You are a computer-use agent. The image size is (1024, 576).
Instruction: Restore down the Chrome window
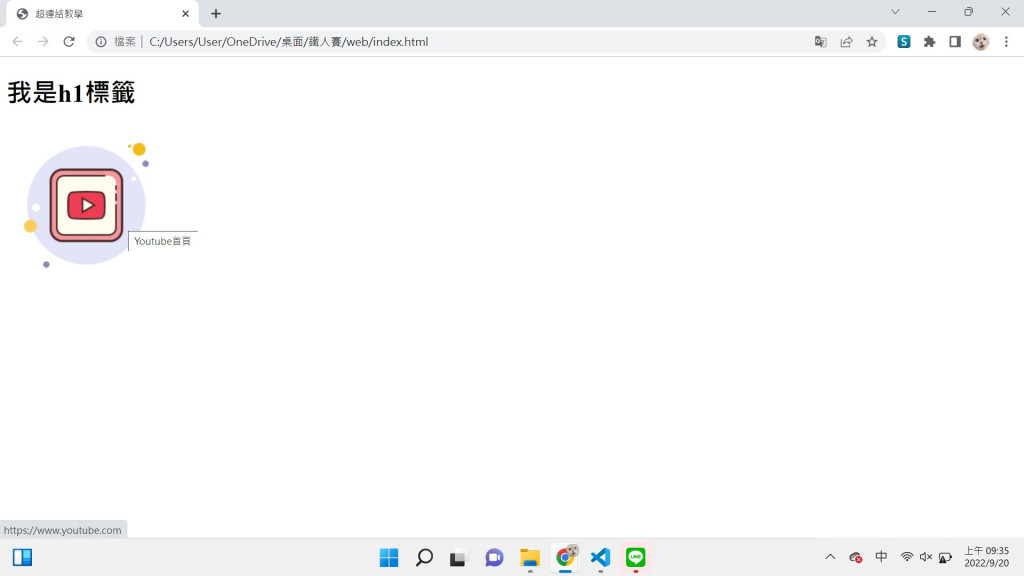point(968,12)
